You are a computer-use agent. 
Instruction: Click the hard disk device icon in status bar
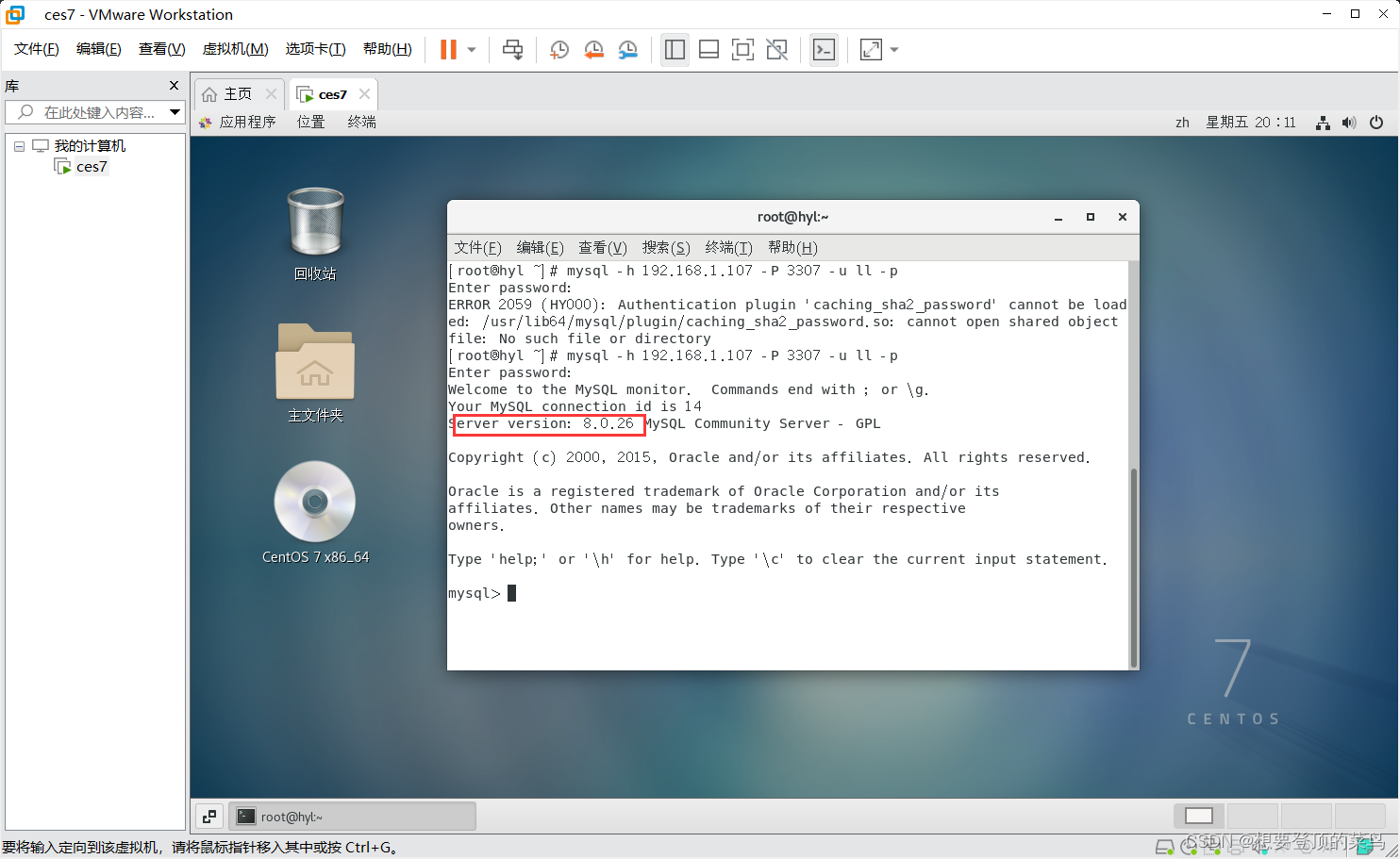[x=1165, y=847]
